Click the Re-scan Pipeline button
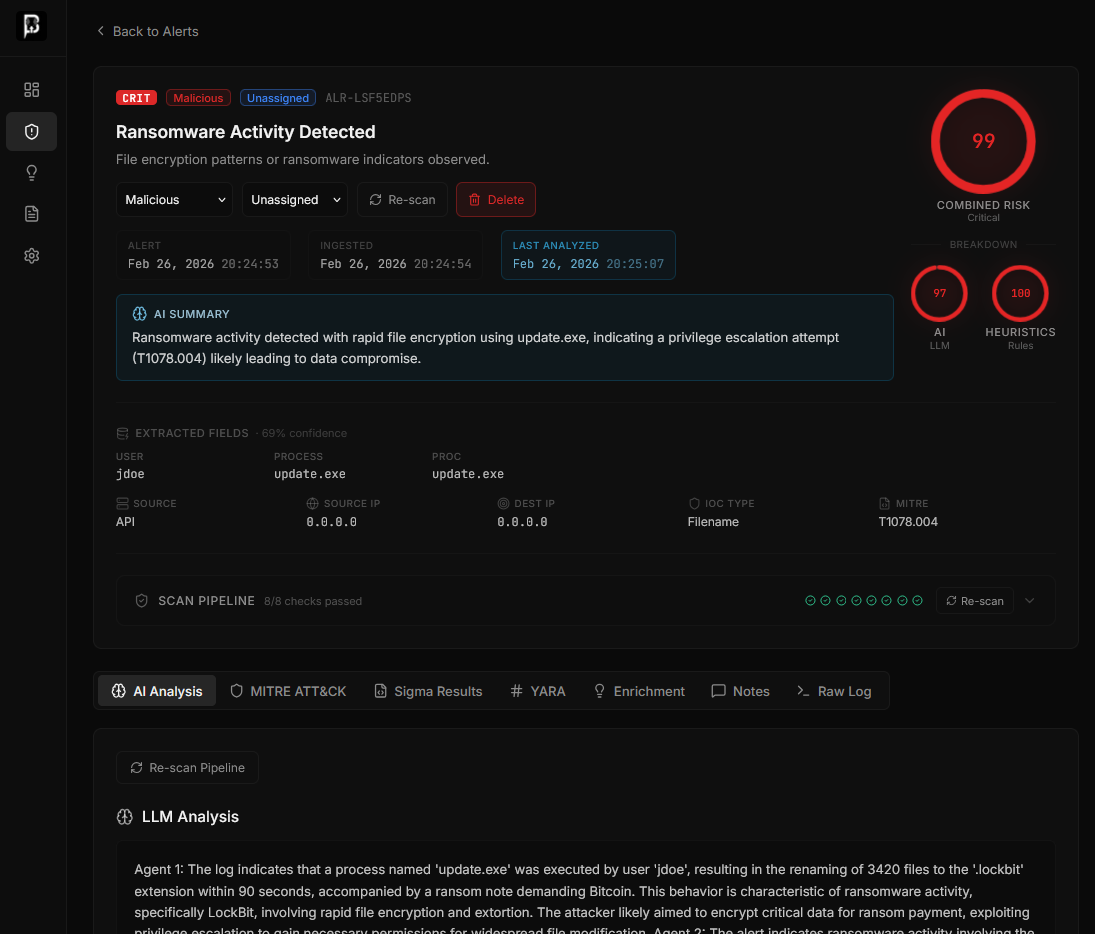Viewport: 1095px width, 934px height. coord(187,768)
